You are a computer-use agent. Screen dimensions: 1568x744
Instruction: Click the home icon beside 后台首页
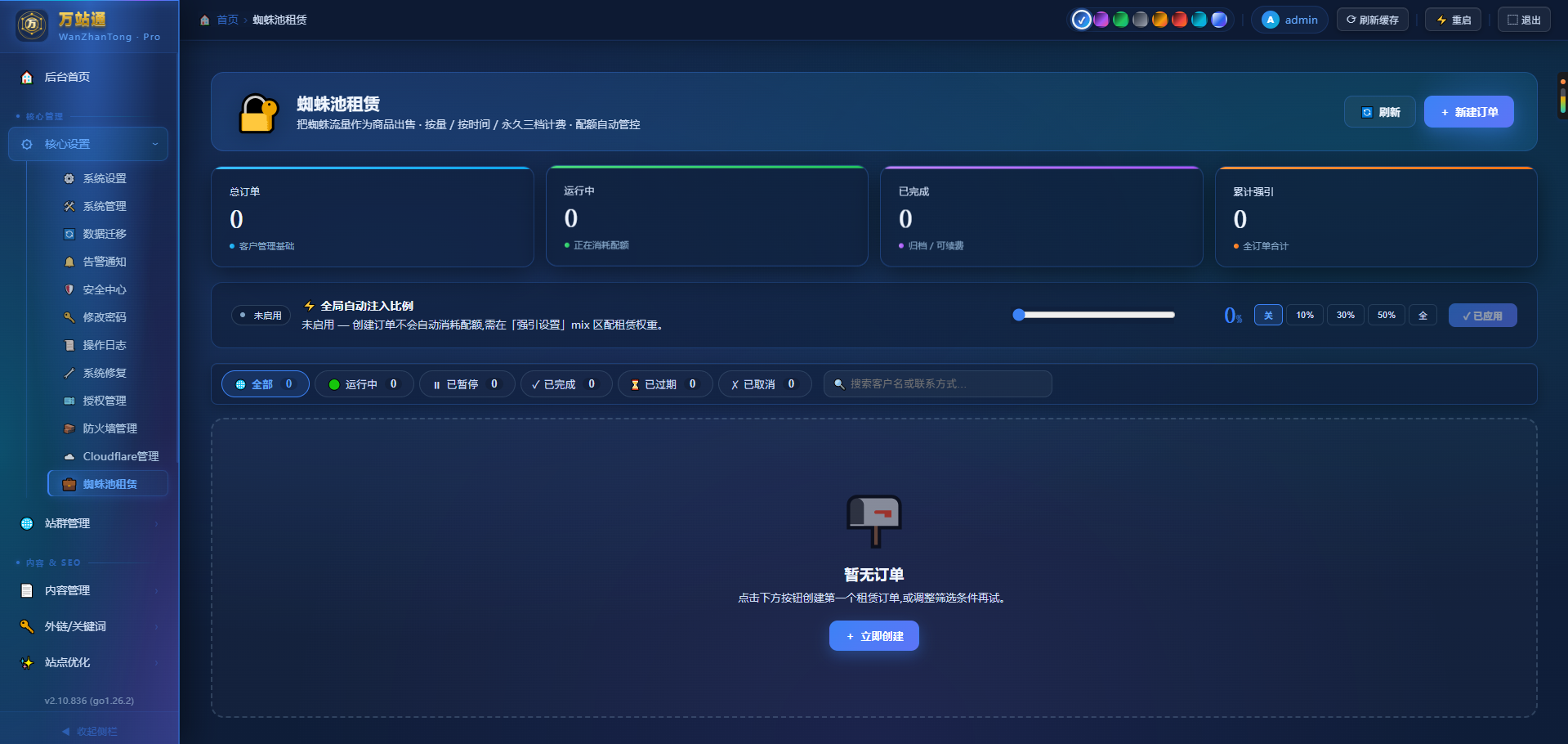(27, 78)
